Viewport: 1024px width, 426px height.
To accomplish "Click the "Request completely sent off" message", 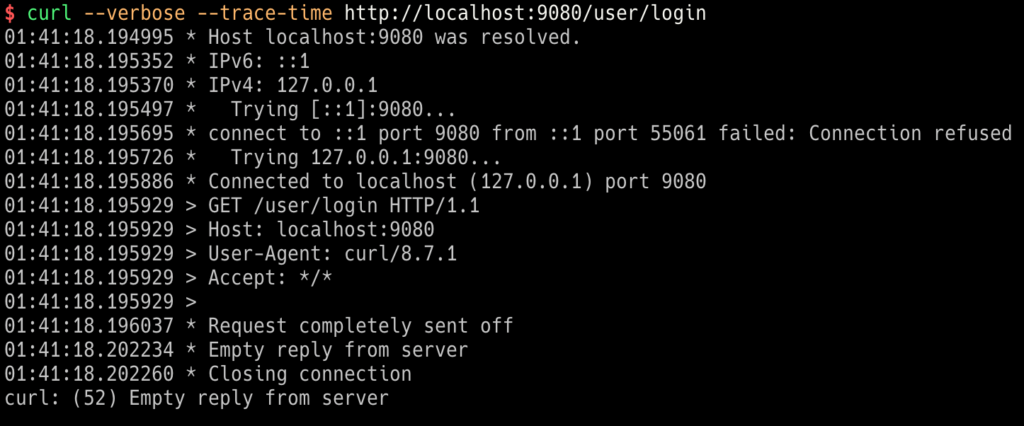I will coord(374,326).
